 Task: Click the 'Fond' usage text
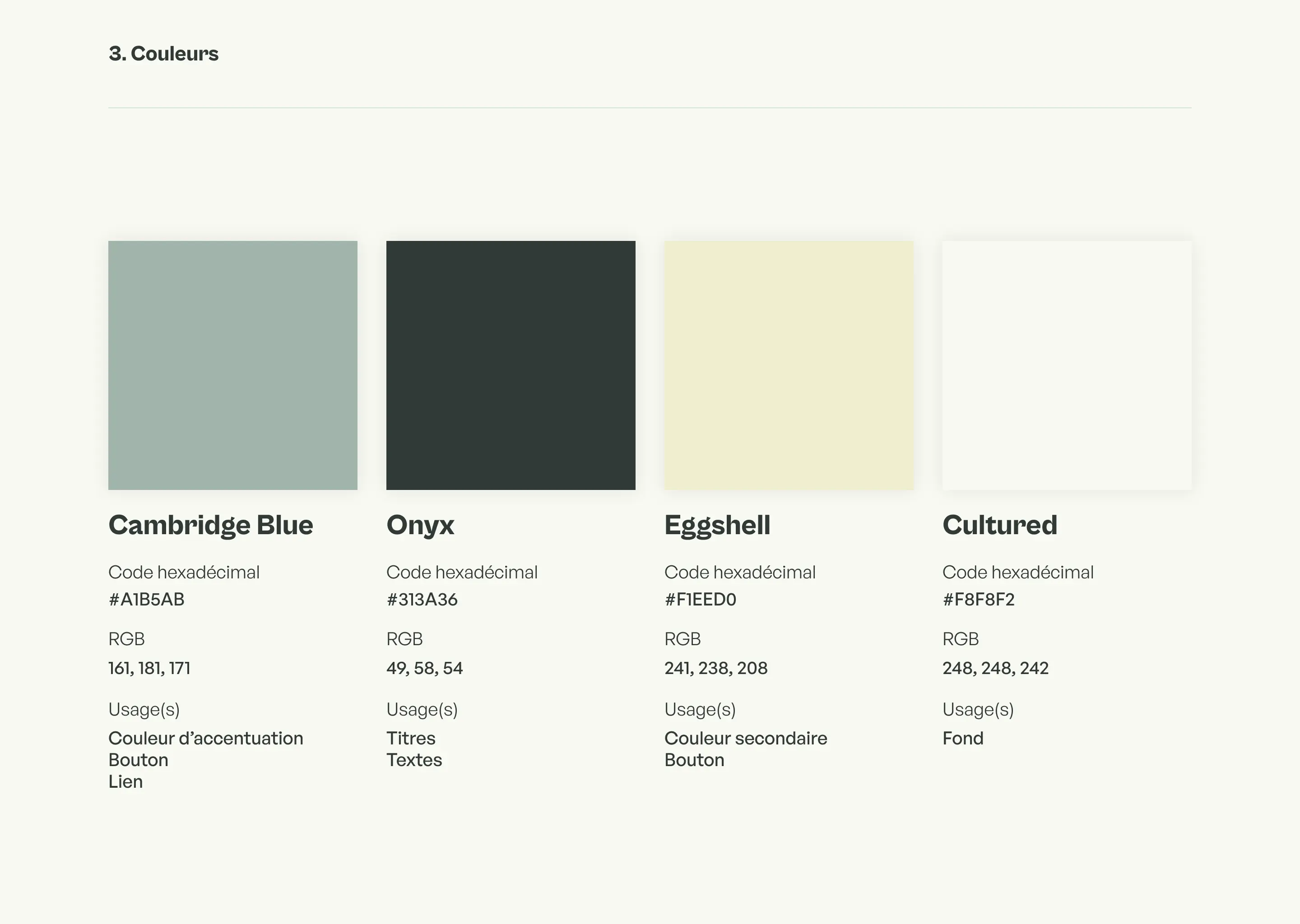tap(962, 738)
